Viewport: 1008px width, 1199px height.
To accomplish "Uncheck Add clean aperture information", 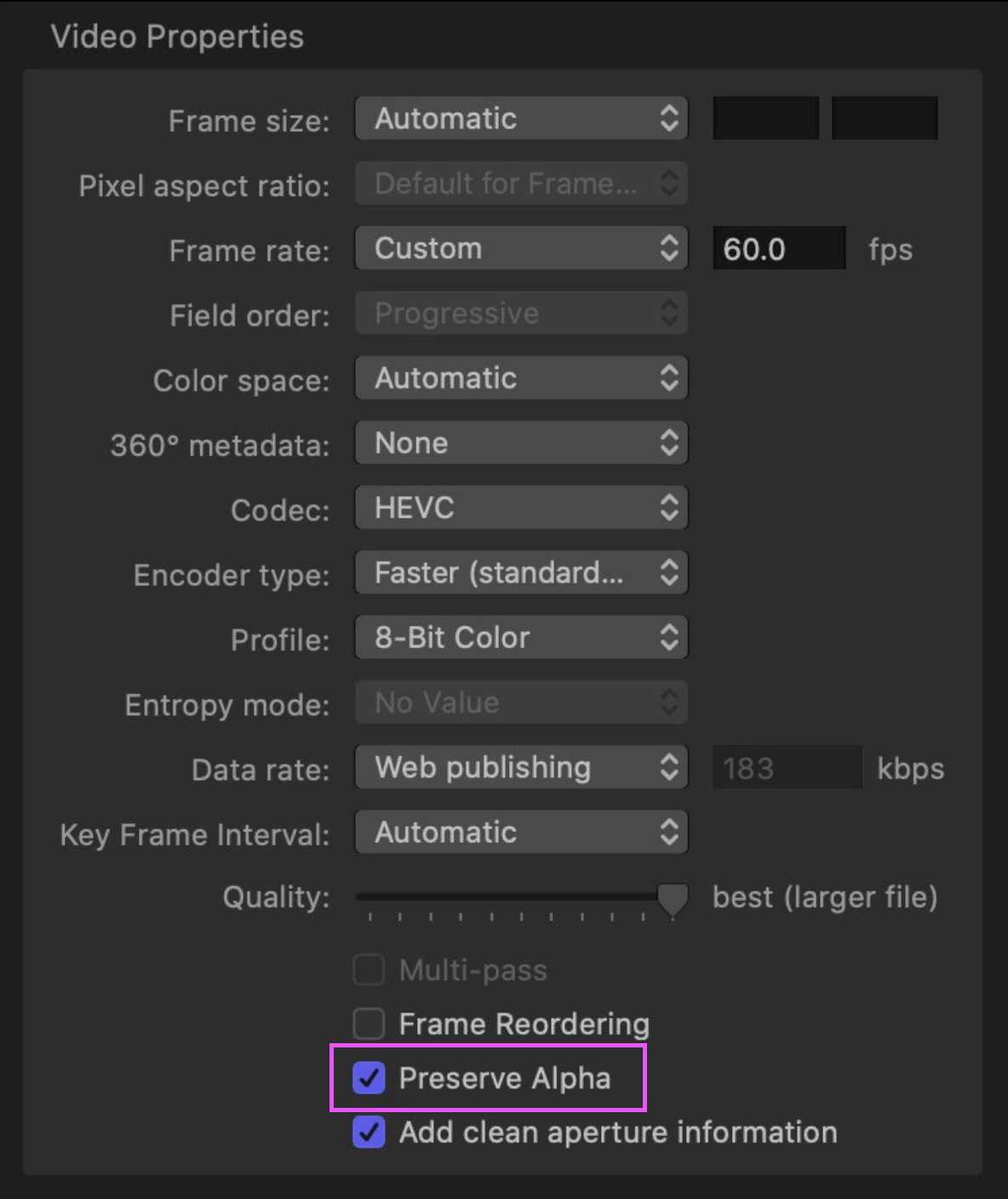I will 369,1133.
